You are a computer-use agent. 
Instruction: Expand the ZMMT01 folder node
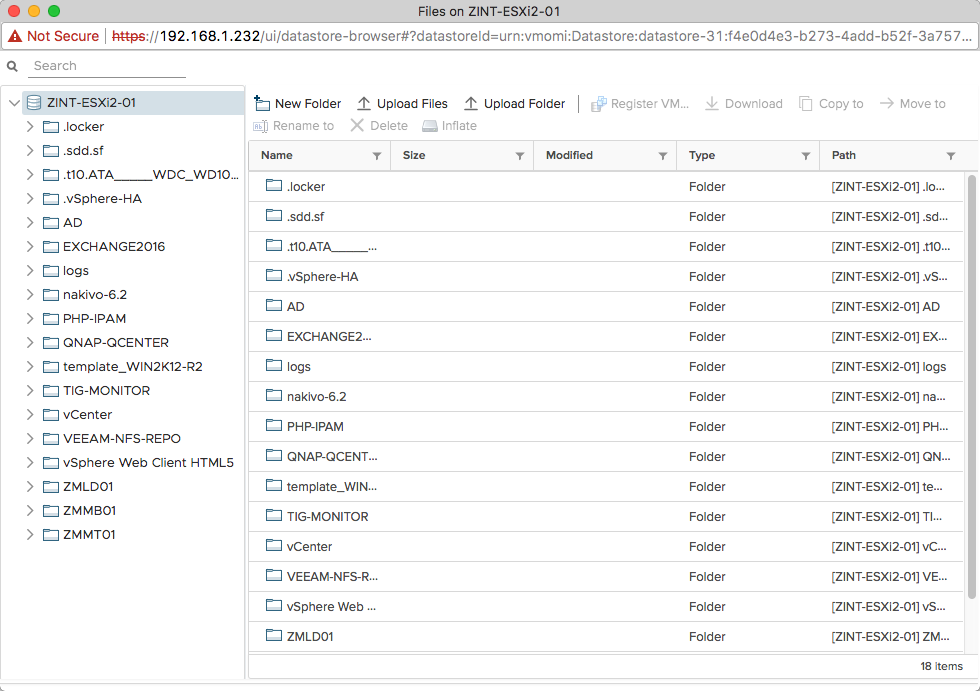click(29, 535)
